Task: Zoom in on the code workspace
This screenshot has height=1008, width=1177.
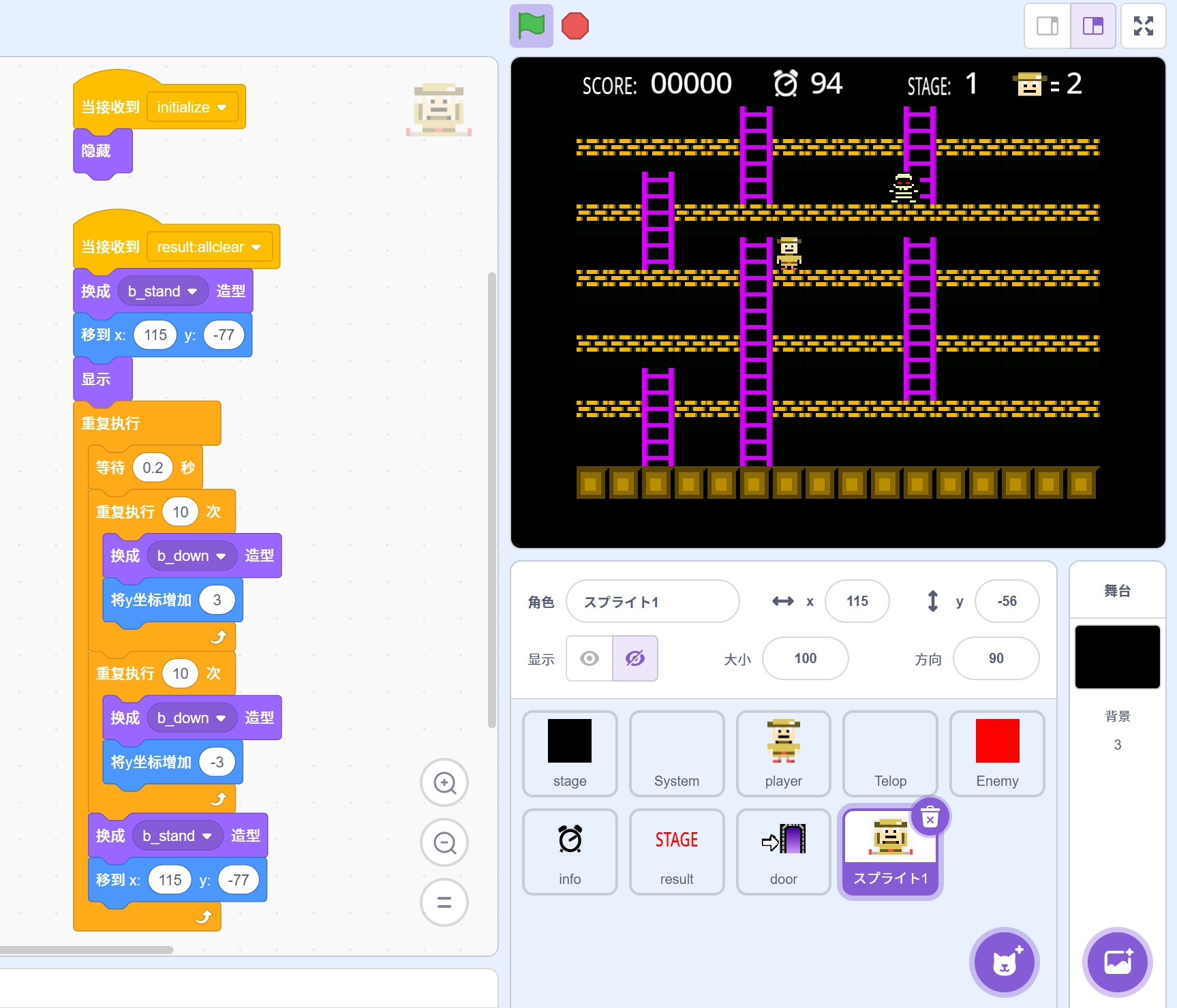Action: pos(444,783)
